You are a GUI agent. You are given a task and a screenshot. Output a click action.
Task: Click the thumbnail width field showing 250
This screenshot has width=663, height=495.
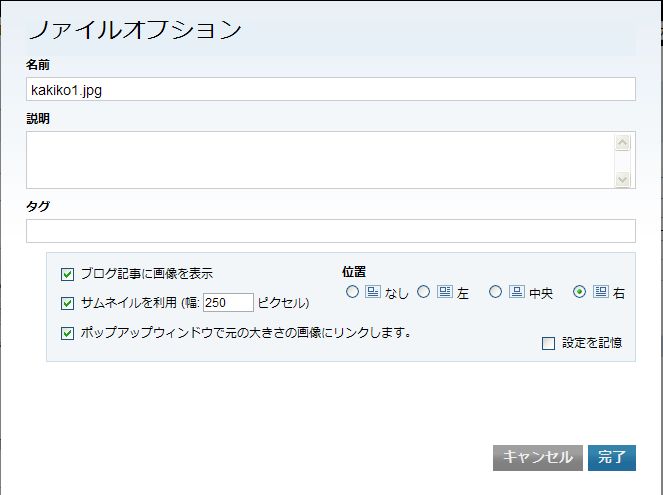click(x=228, y=303)
